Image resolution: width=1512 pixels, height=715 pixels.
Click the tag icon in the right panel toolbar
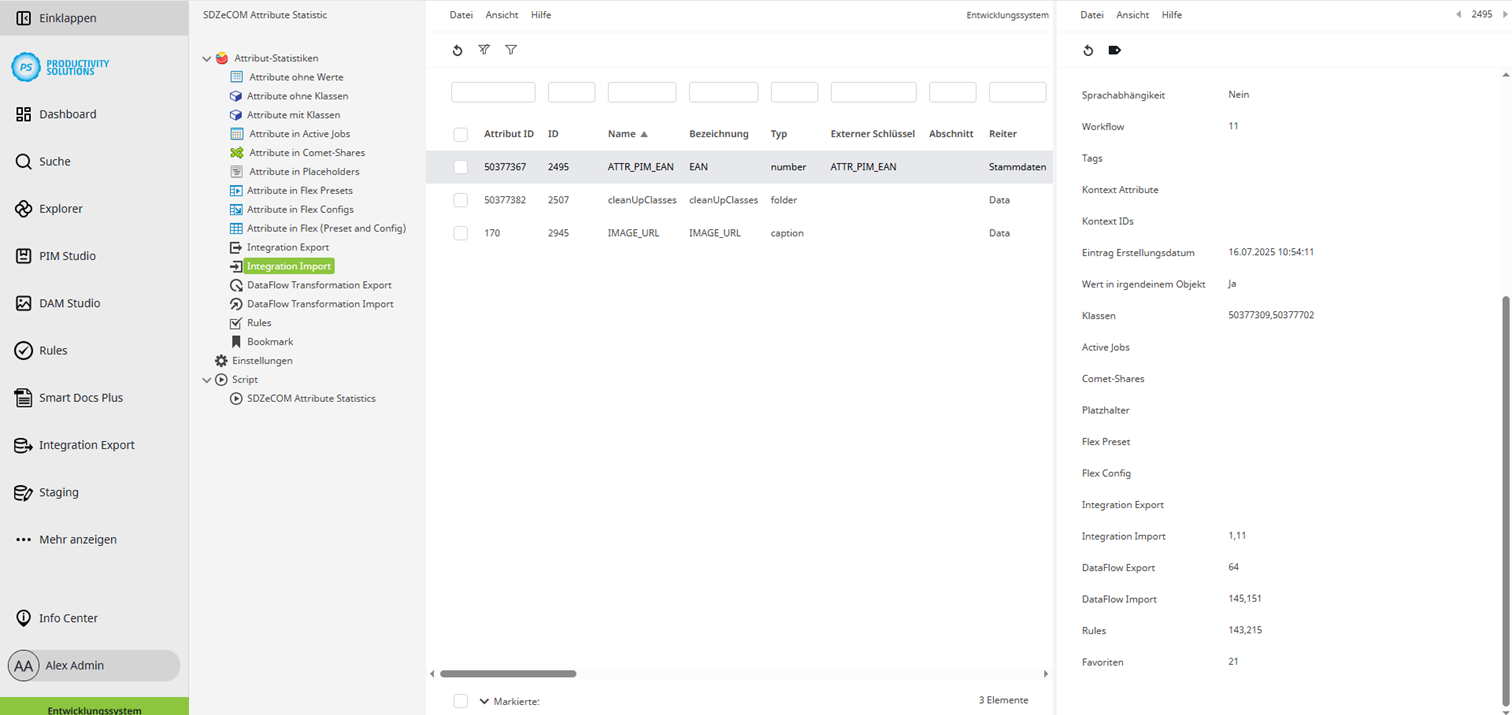tap(1113, 49)
